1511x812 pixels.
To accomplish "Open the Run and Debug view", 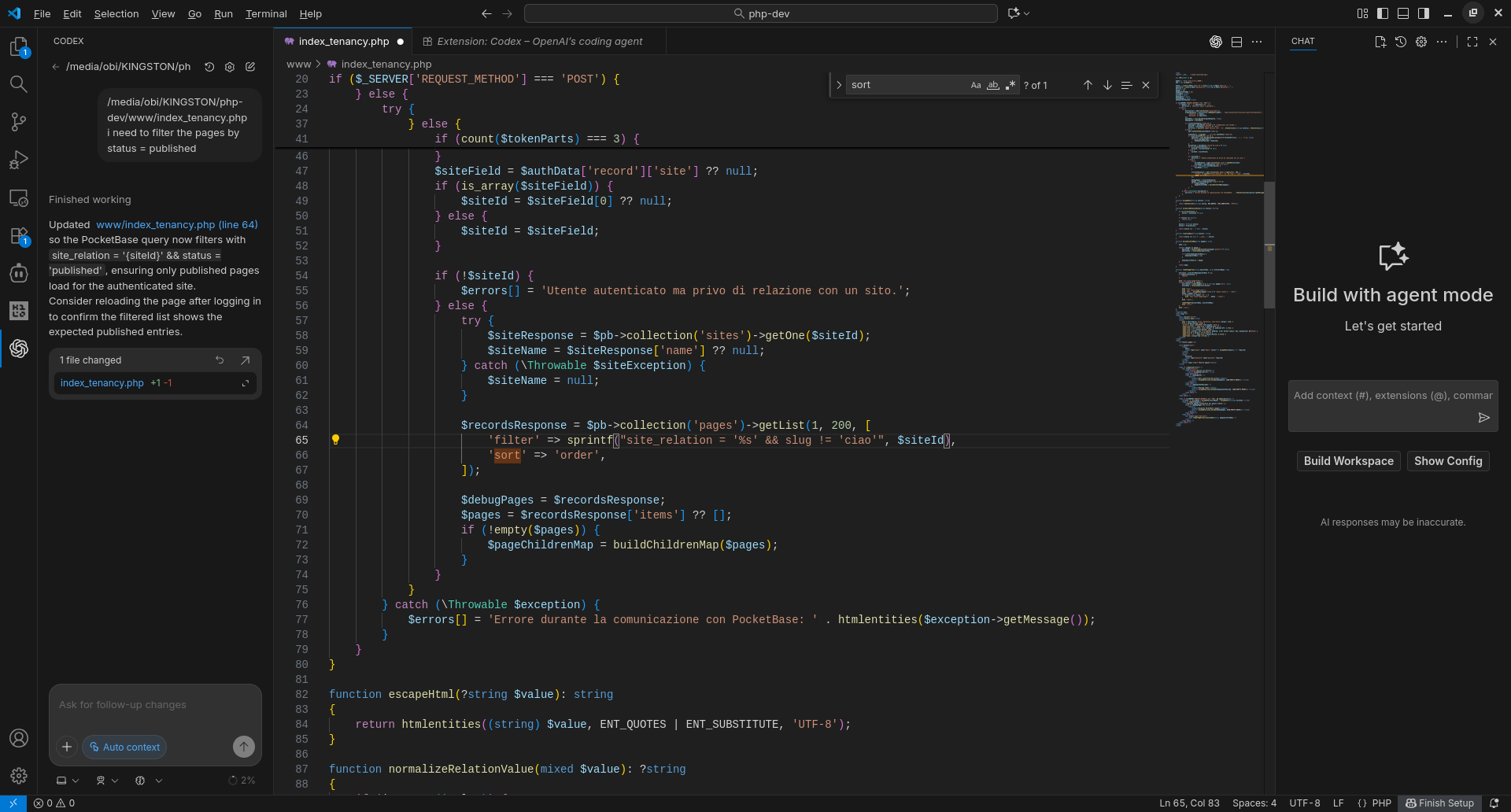I will coord(18,160).
